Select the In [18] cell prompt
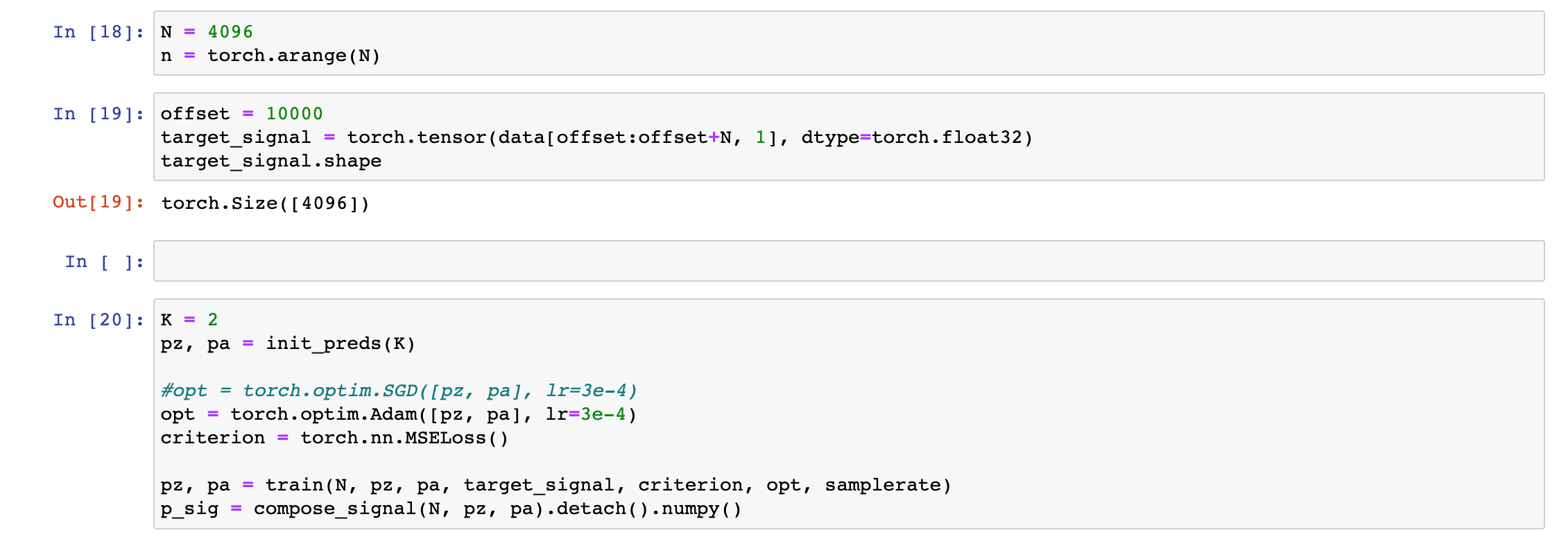The width and height of the screenshot is (1568, 537). pyautogui.click(x=98, y=32)
